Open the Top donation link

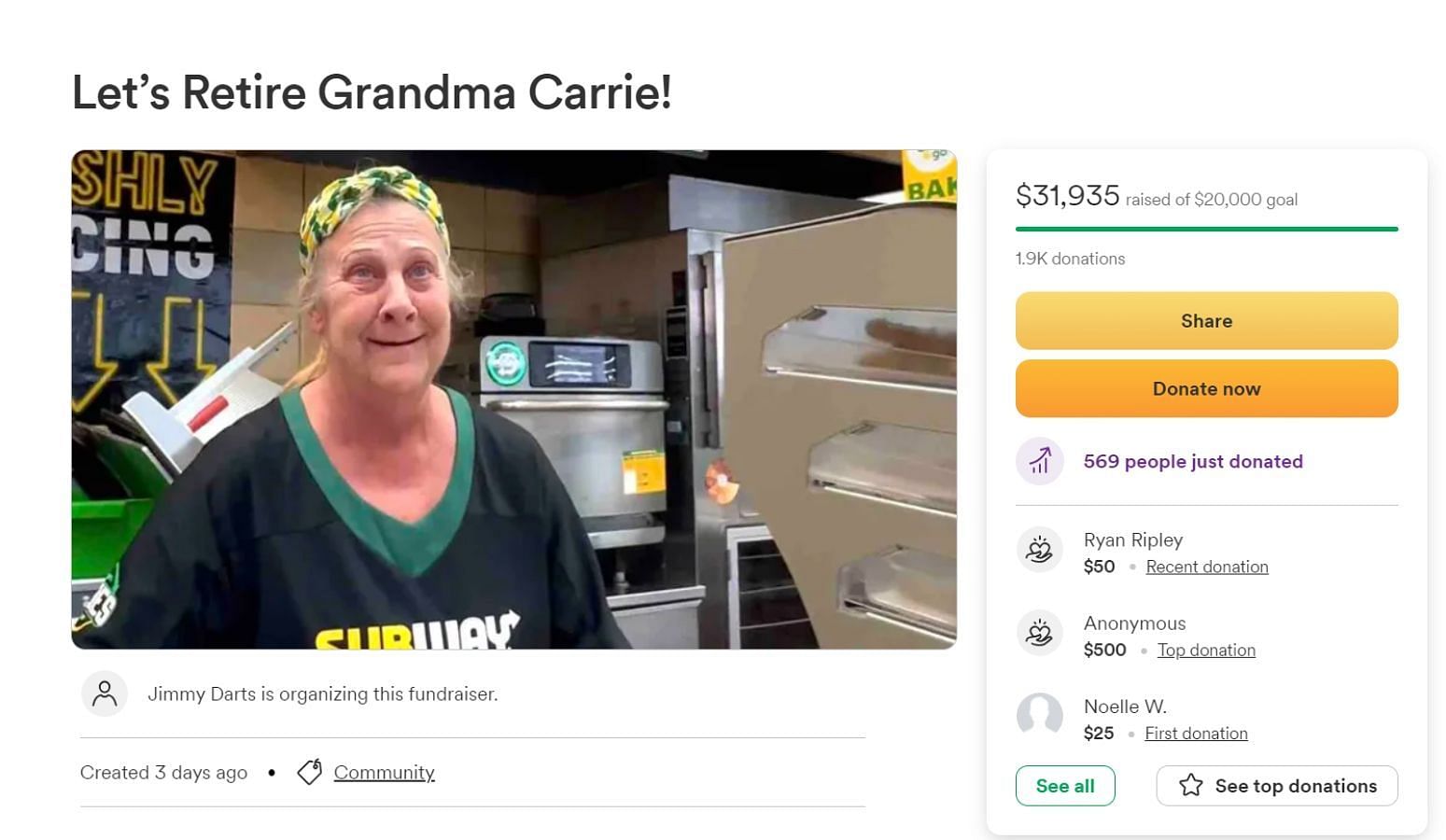[x=1206, y=651]
